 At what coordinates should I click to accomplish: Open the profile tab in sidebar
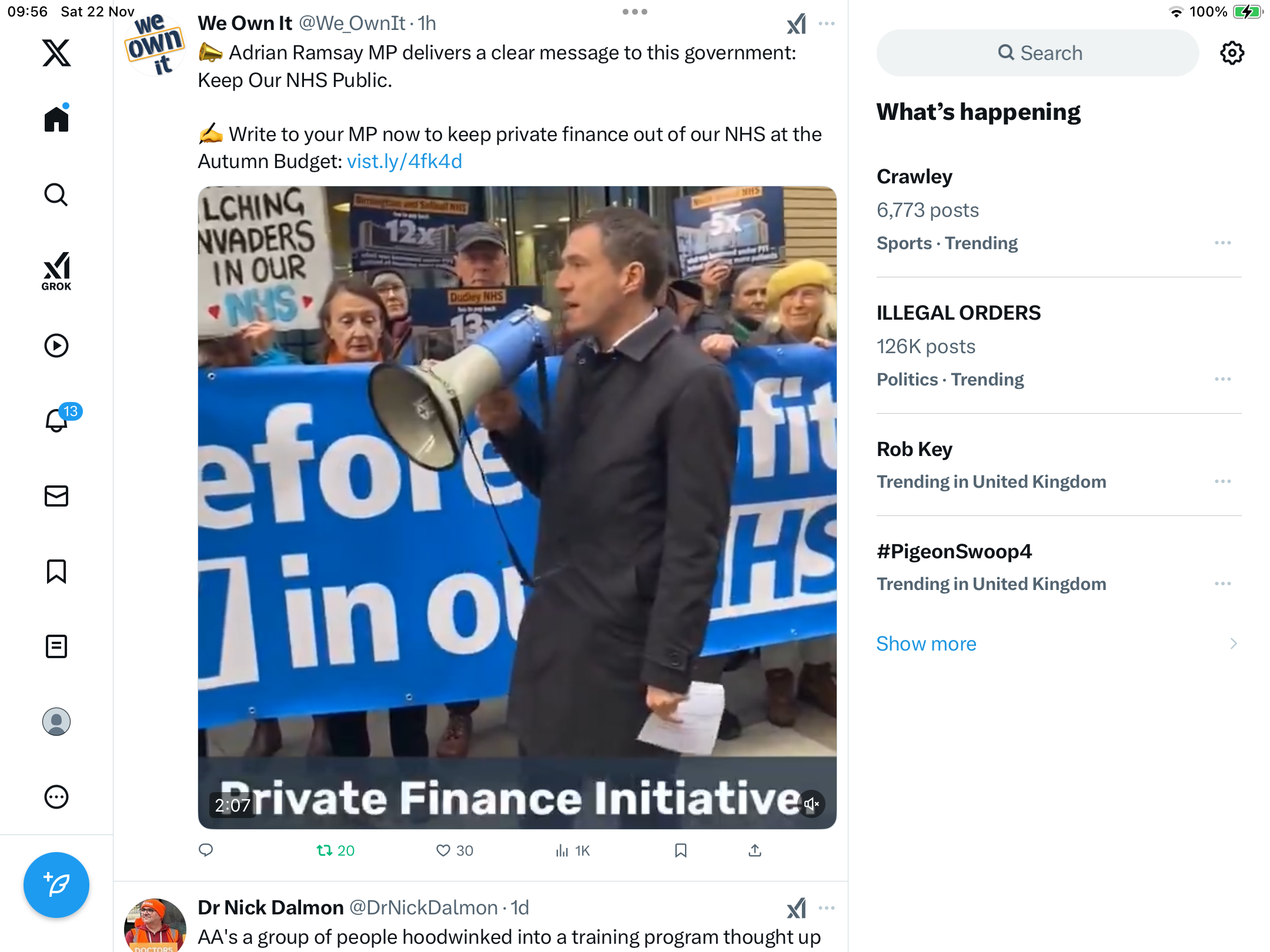[56, 722]
